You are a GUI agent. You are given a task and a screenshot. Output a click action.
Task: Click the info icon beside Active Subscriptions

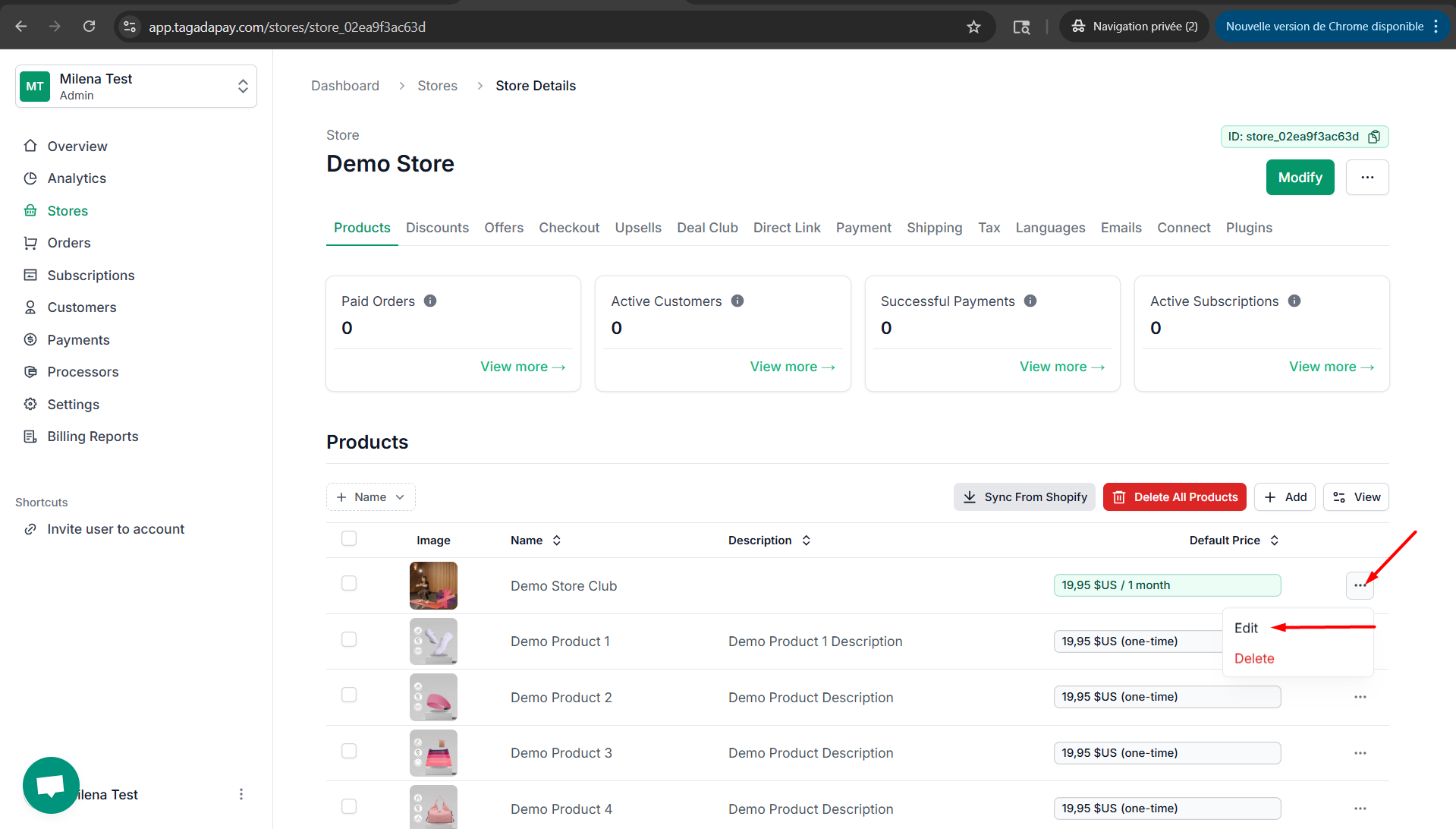pyautogui.click(x=1294, y=301)
